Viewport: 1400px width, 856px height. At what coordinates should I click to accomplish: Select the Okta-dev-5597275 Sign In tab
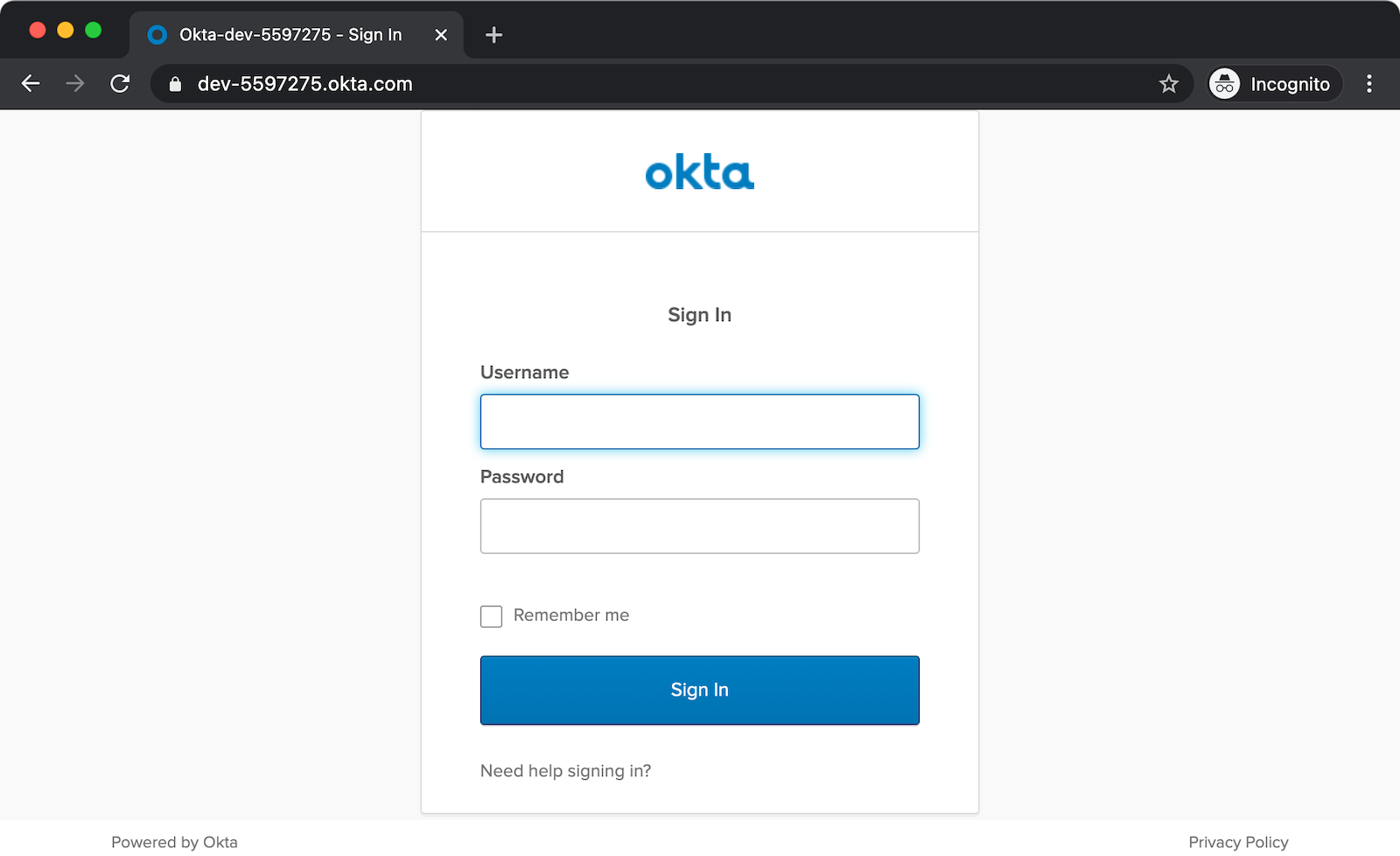(290, 35)
